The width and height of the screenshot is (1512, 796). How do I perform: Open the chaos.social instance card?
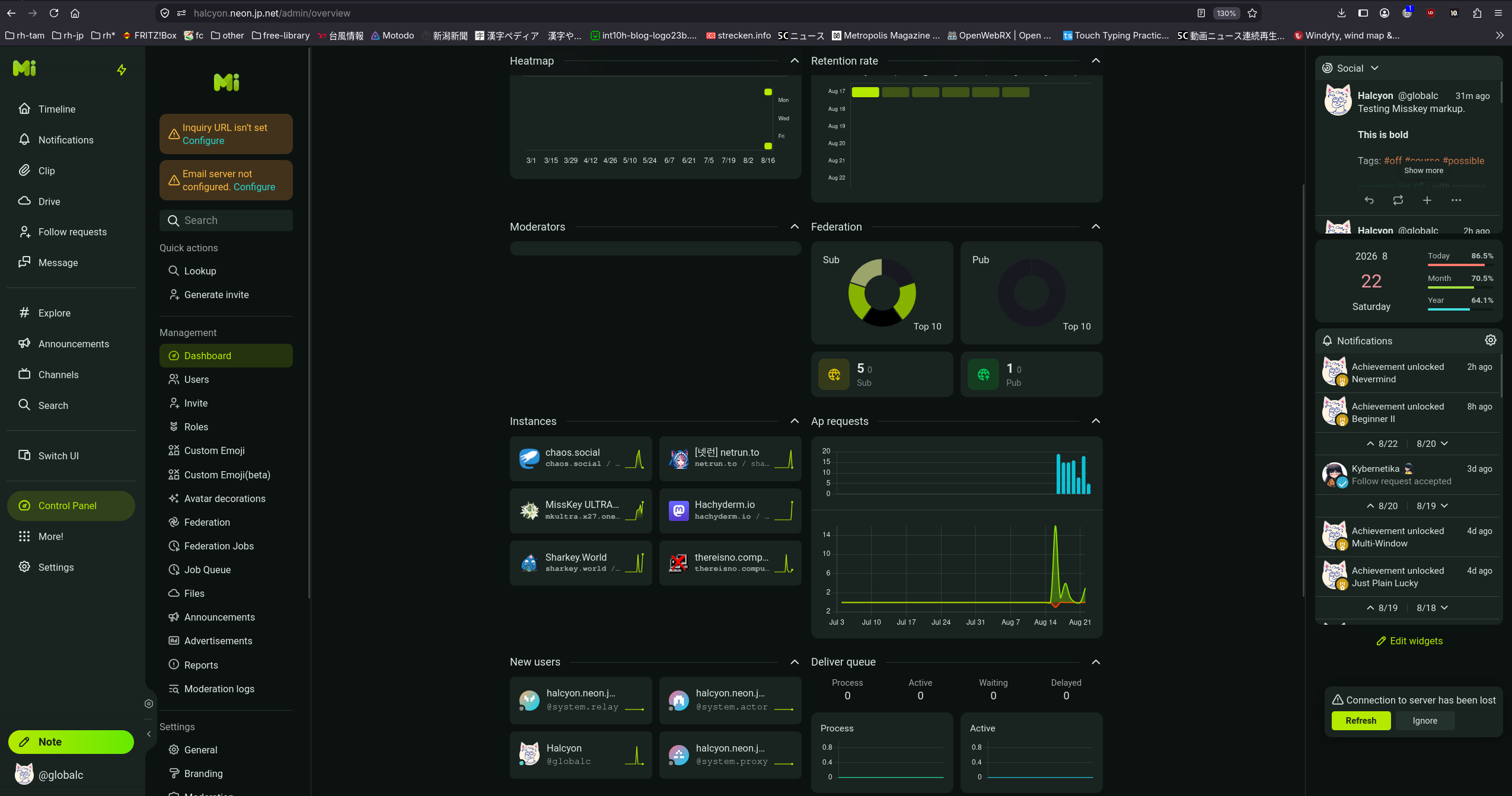pyautogui.click(x=581, y=459)
